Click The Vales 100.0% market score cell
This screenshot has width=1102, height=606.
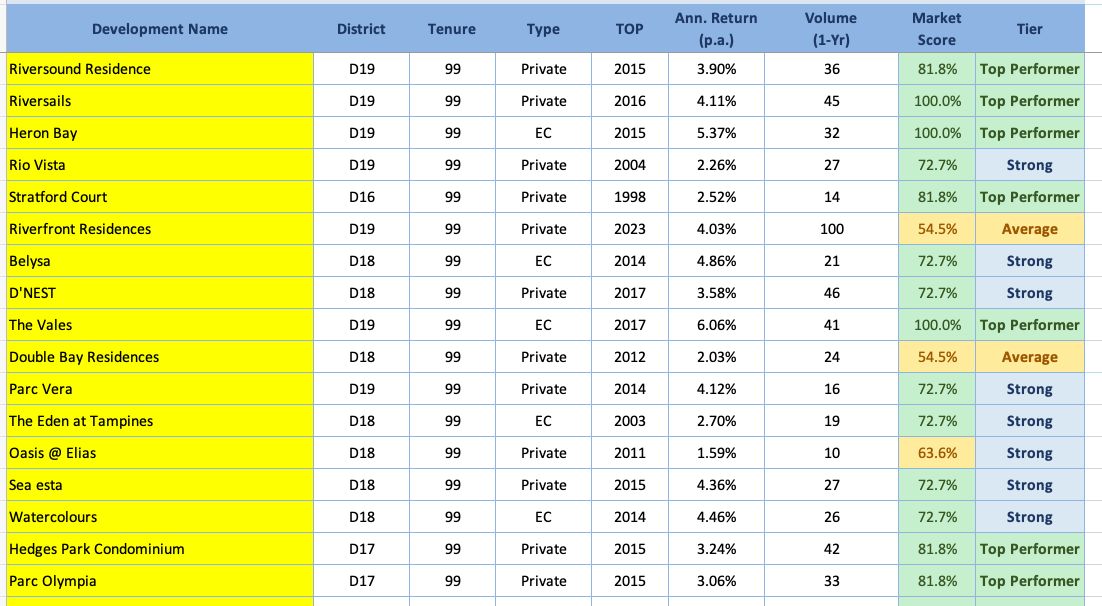point(937,325)
